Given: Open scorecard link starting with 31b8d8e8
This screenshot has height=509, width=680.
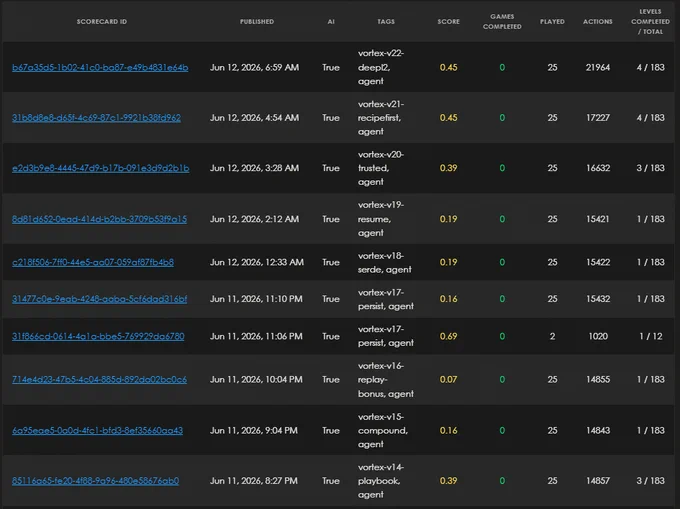Looking at the screenshot, I should point(96,117).
